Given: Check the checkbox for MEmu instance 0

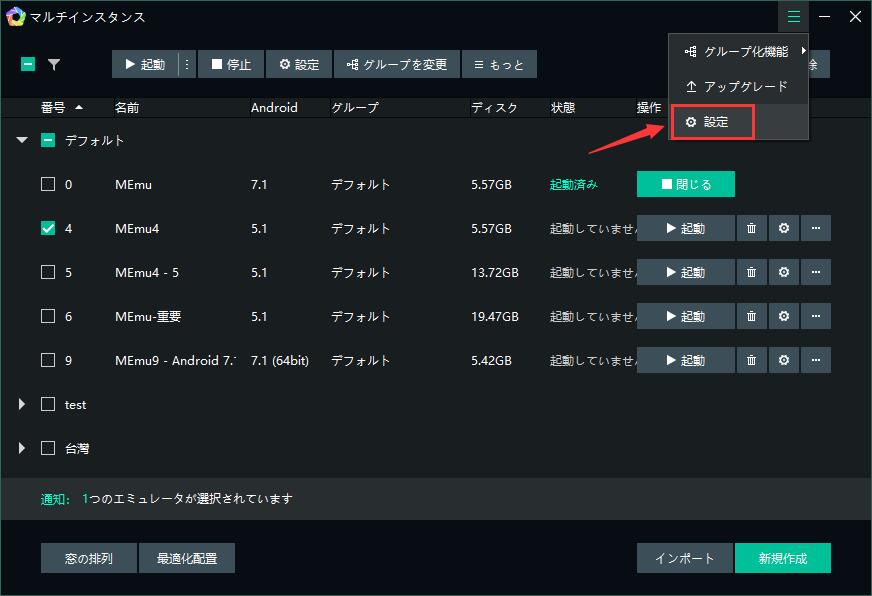Looking at the screenshot, I should [48, 184].
